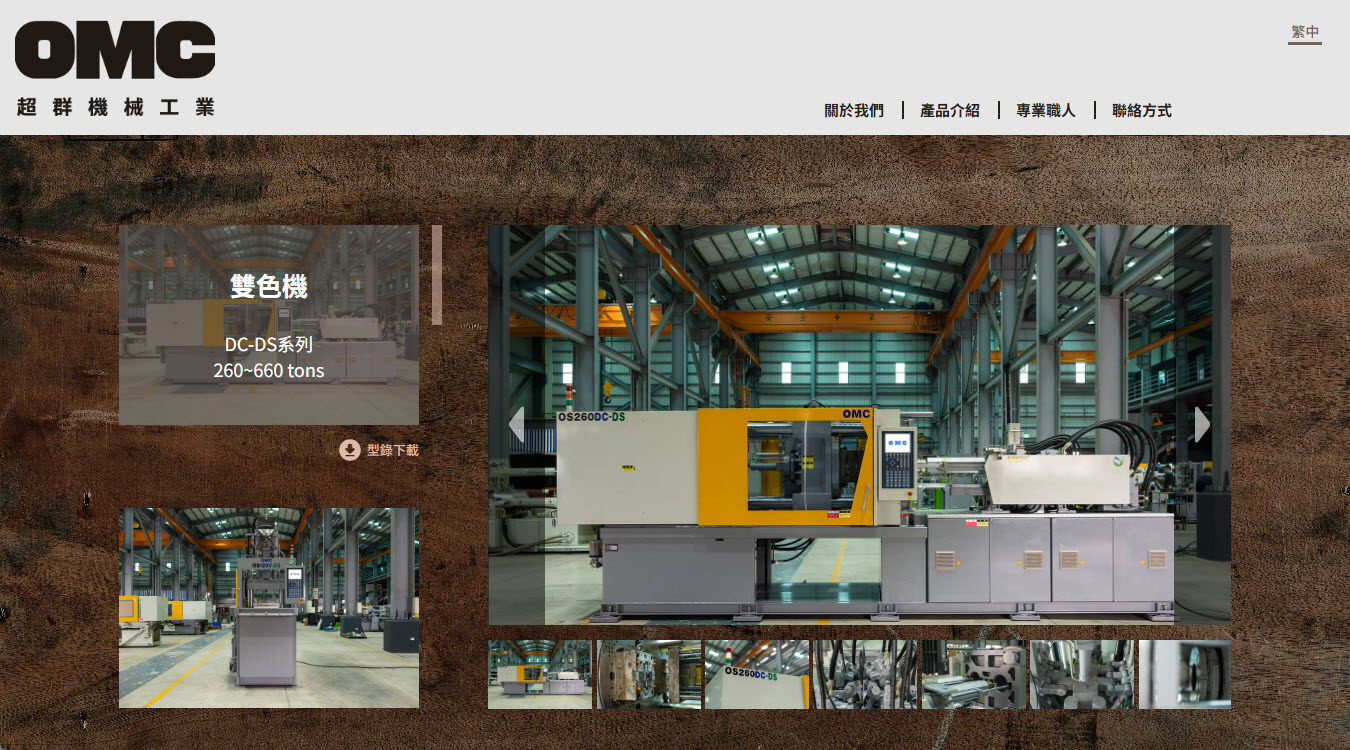View the black hydraulic hoses thumbnail
This screenshot has width=1350, height=750.
pos(865,674)
